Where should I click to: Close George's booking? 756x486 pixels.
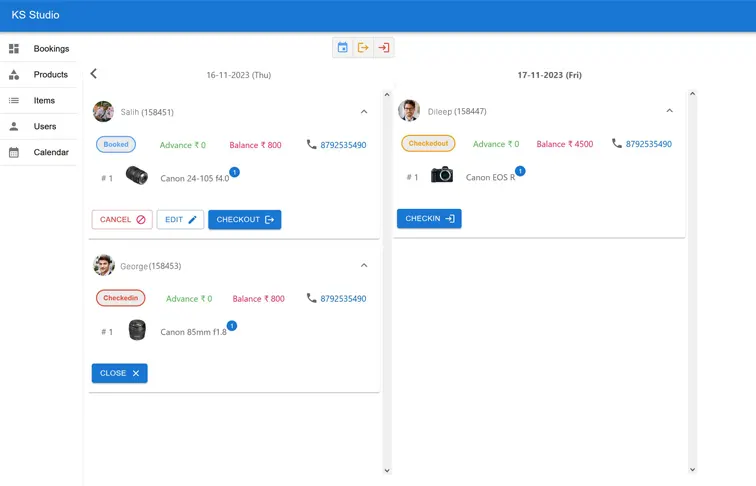120,373
